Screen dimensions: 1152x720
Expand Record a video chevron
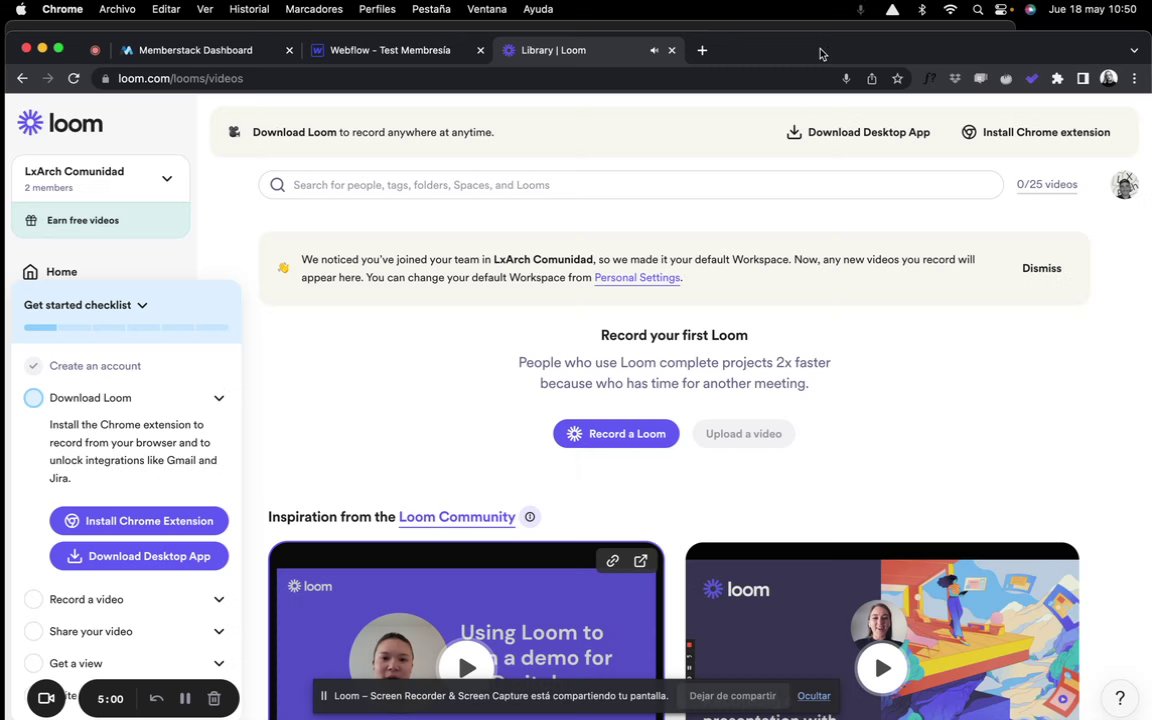[219, 600]
